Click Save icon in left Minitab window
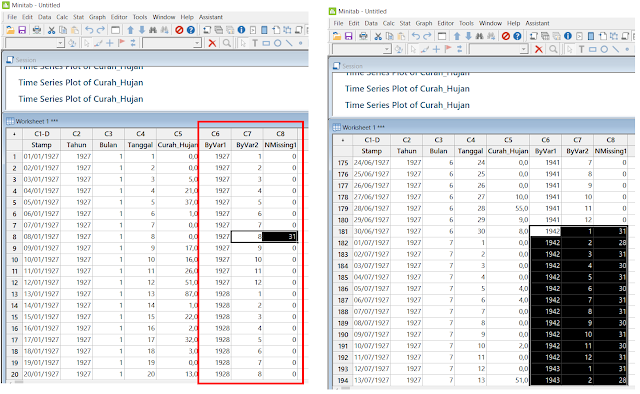640x394 pixels. coord(22,30)
